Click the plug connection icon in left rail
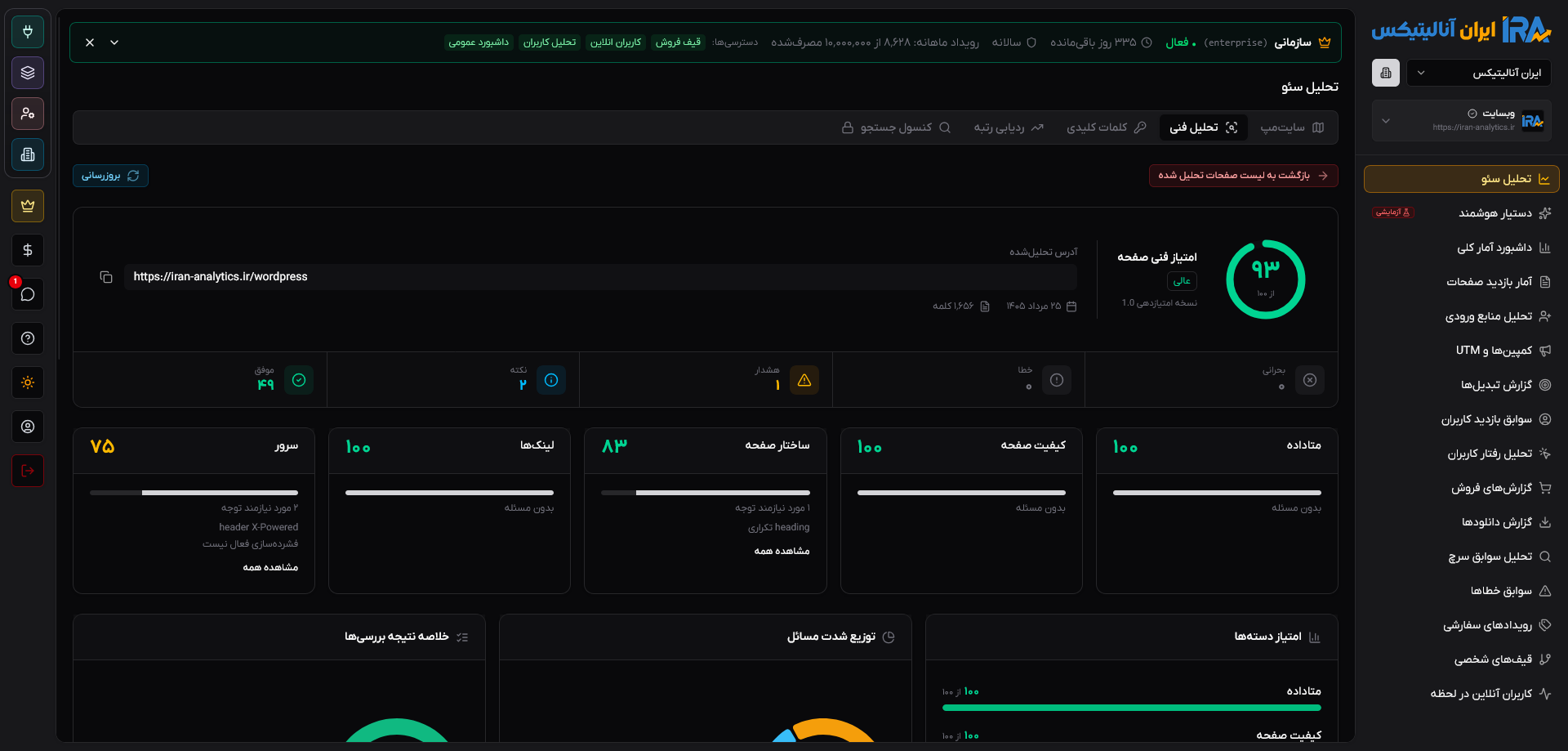The width and height of the screenshot is (1568, 751). (x=28, y=32)
